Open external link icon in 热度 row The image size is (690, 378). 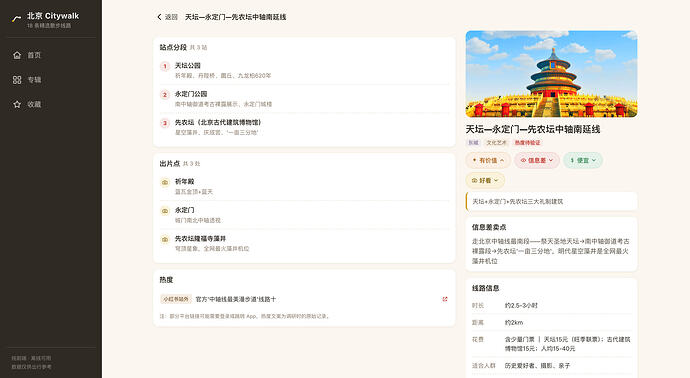[x=444, y=299]
